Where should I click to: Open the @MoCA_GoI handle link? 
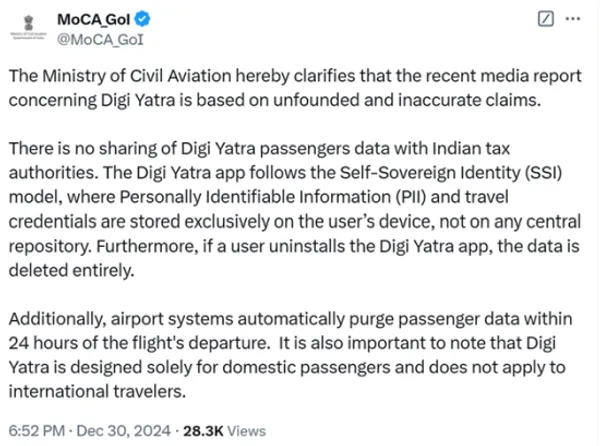pos(100,40)
